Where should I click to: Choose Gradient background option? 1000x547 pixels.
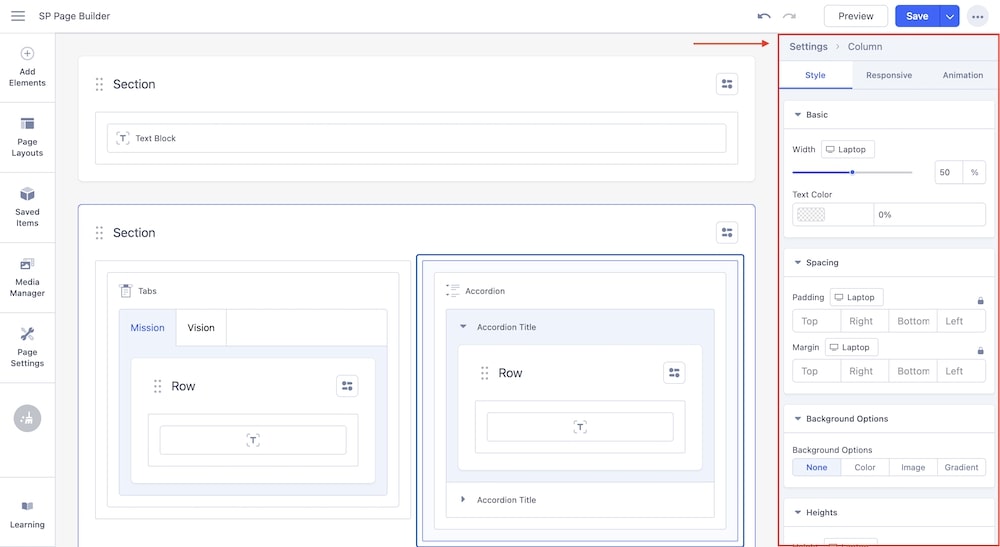pyautogui.click(x=962, y=467)
